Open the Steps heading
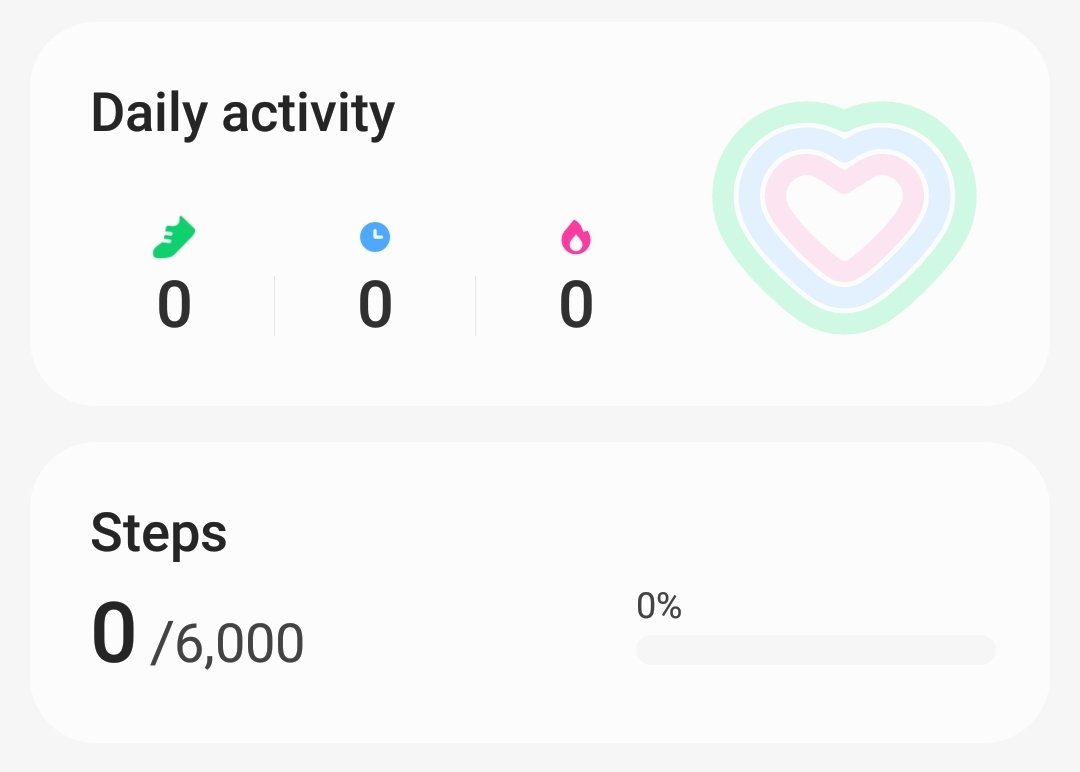Screen dimensions: 1080x772 [x=158, y=533]
